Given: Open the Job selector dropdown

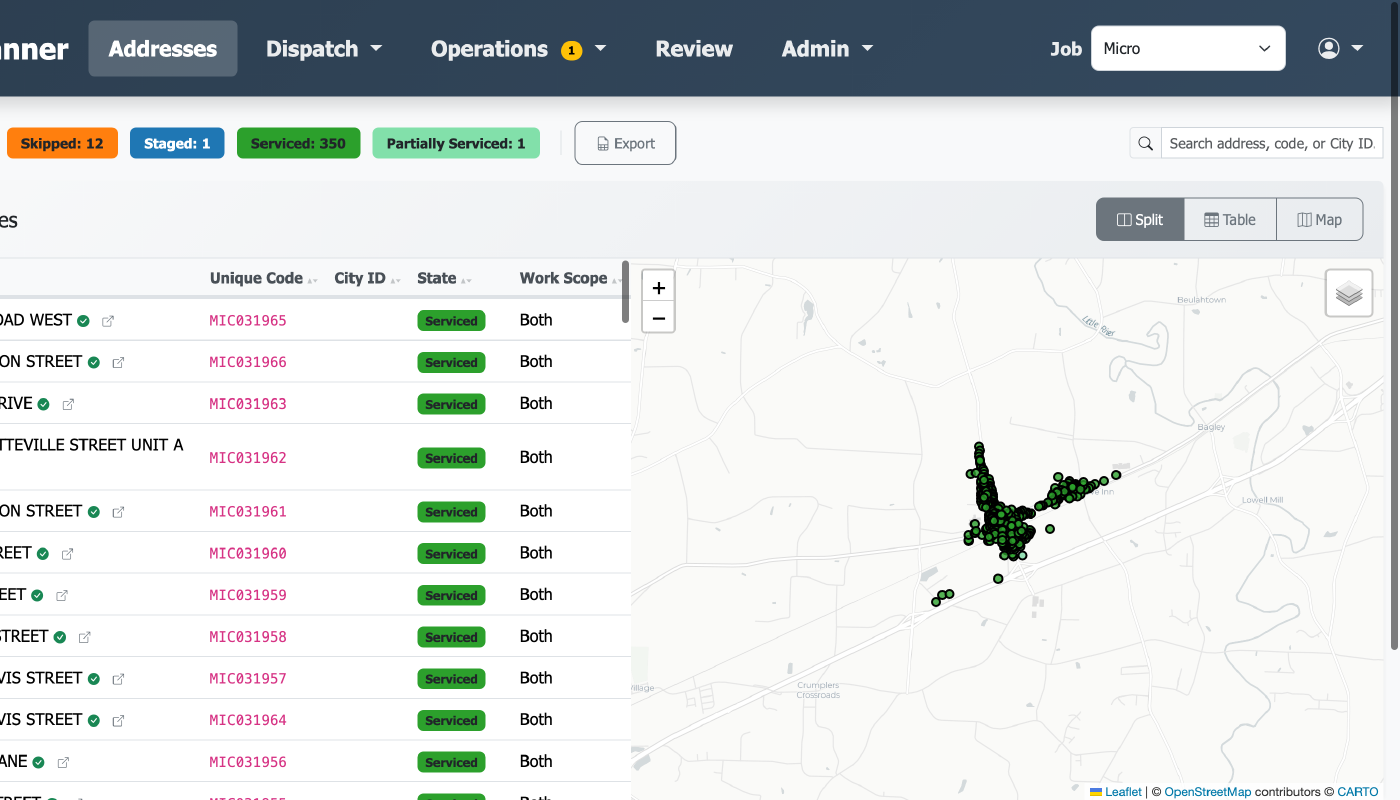Looking at the screenshot, I should coord(1188,48).
